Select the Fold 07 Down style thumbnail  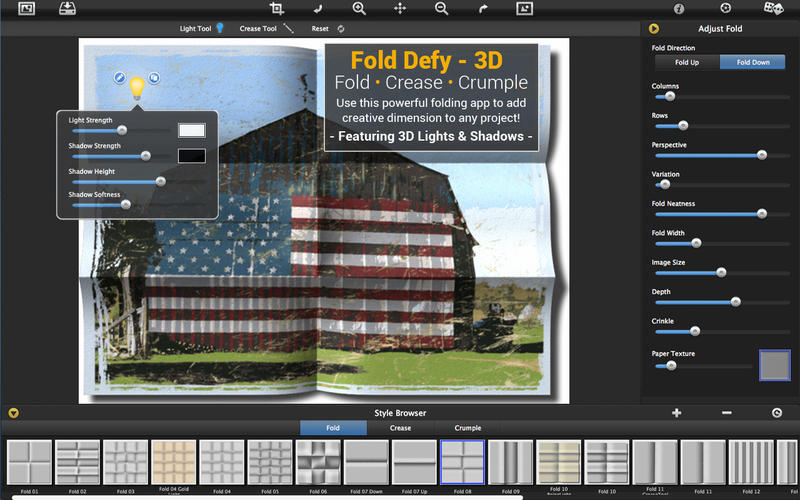(366, 462)
